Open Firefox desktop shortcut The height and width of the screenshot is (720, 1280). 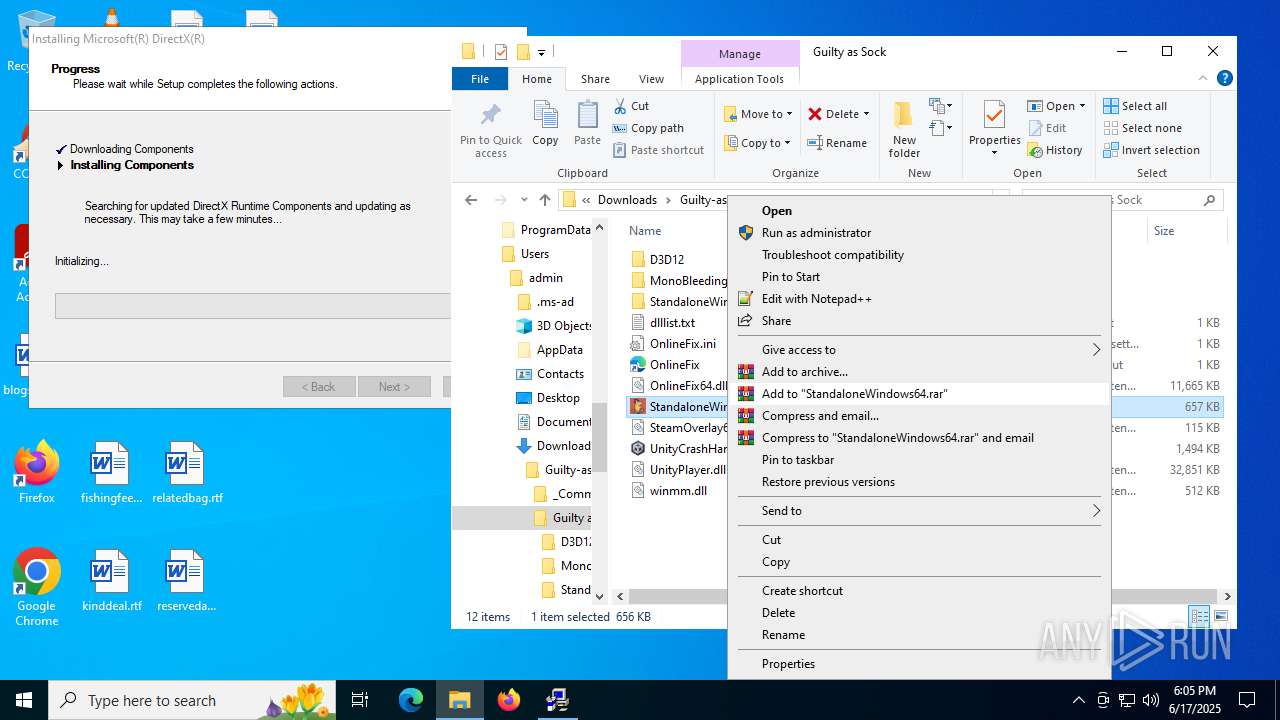(x=37, y=472)
